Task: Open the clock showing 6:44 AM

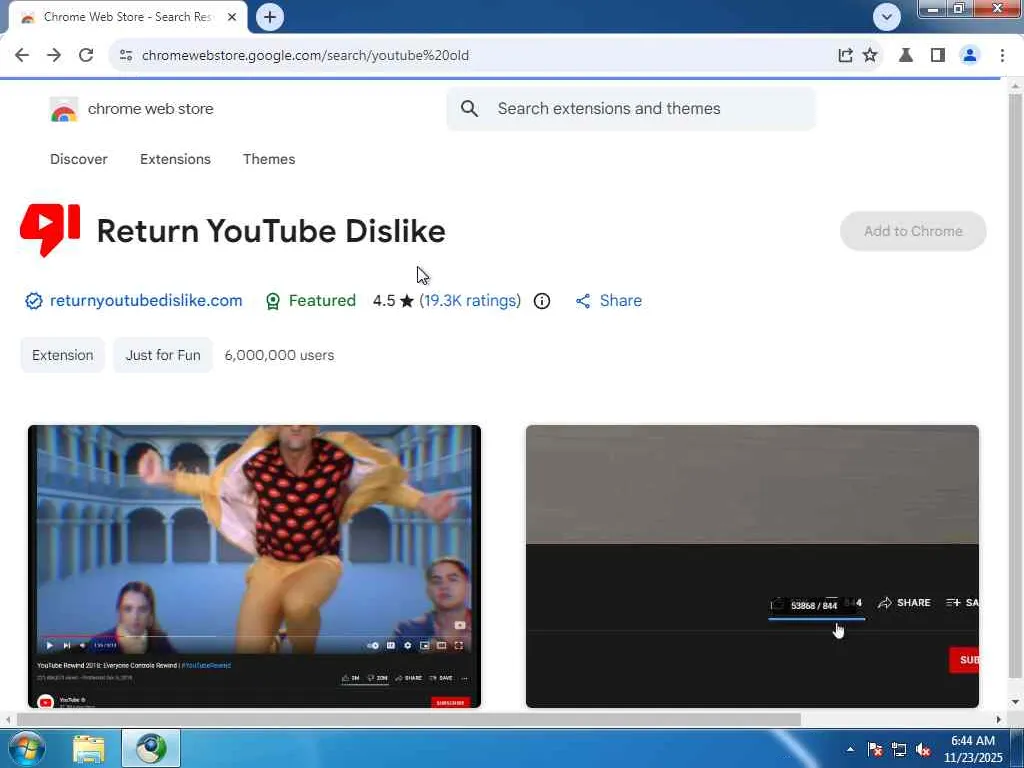Action: click(972, 749)
